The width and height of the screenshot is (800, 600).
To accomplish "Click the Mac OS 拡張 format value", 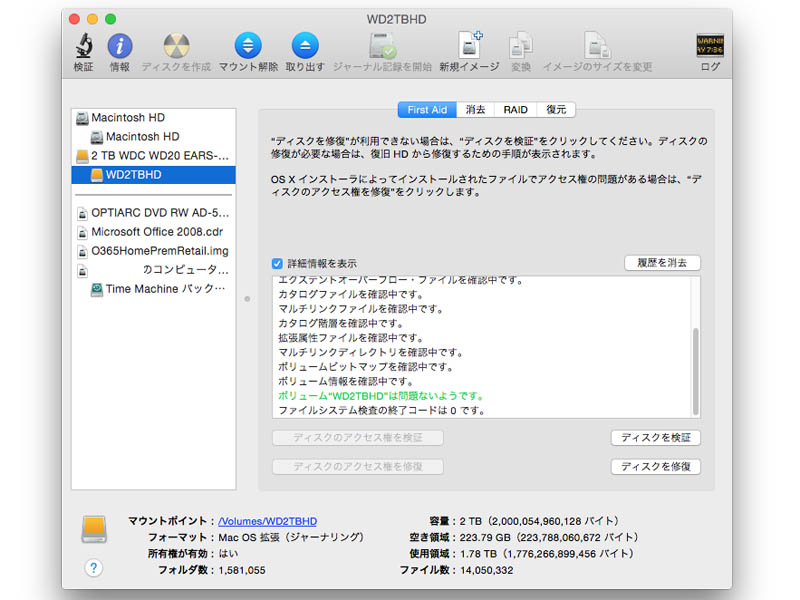I will 291,537.
